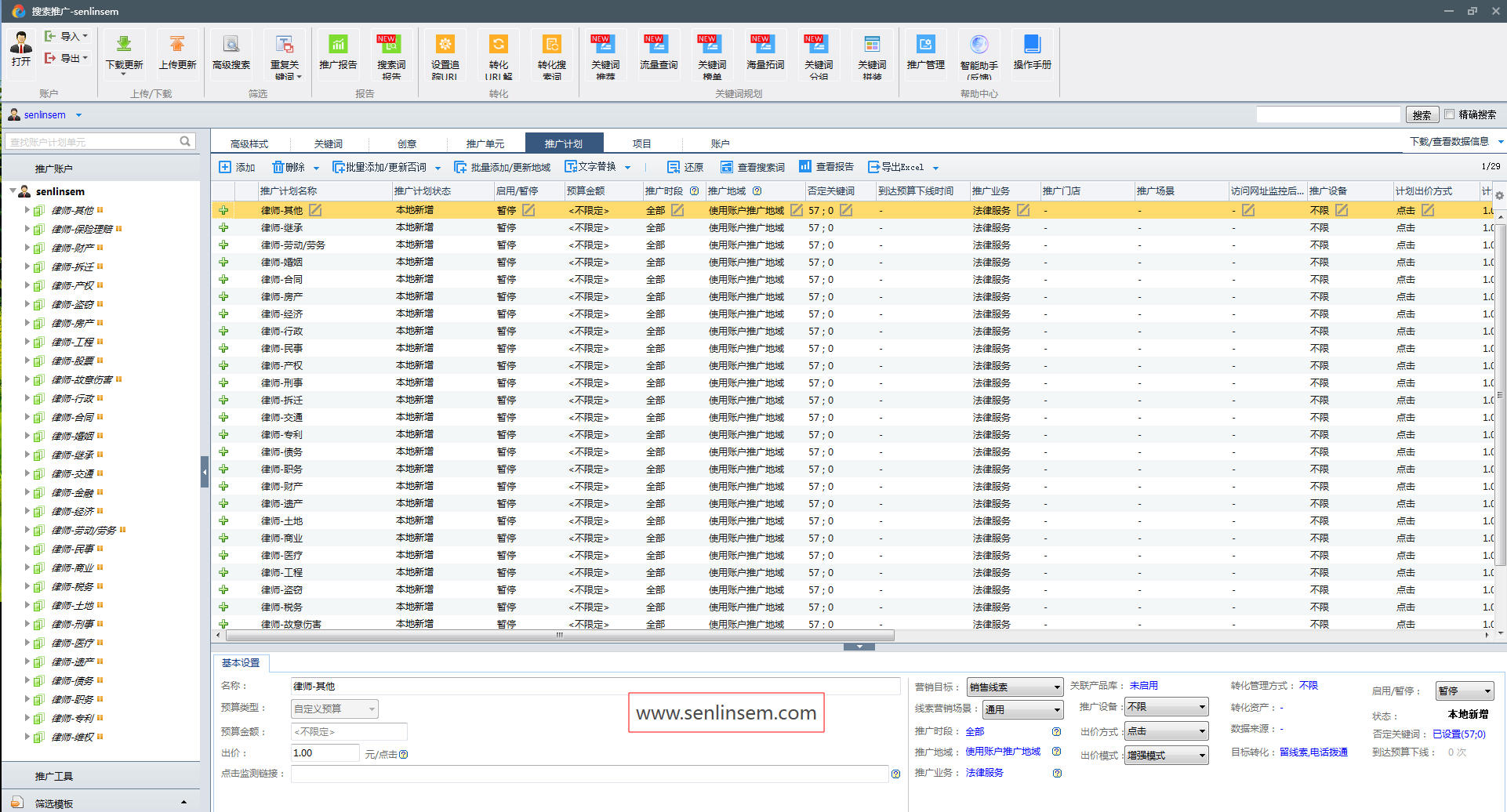Open the 推广报告 report icon
The image size is (1507, 812).
click(x=338, y=45)
